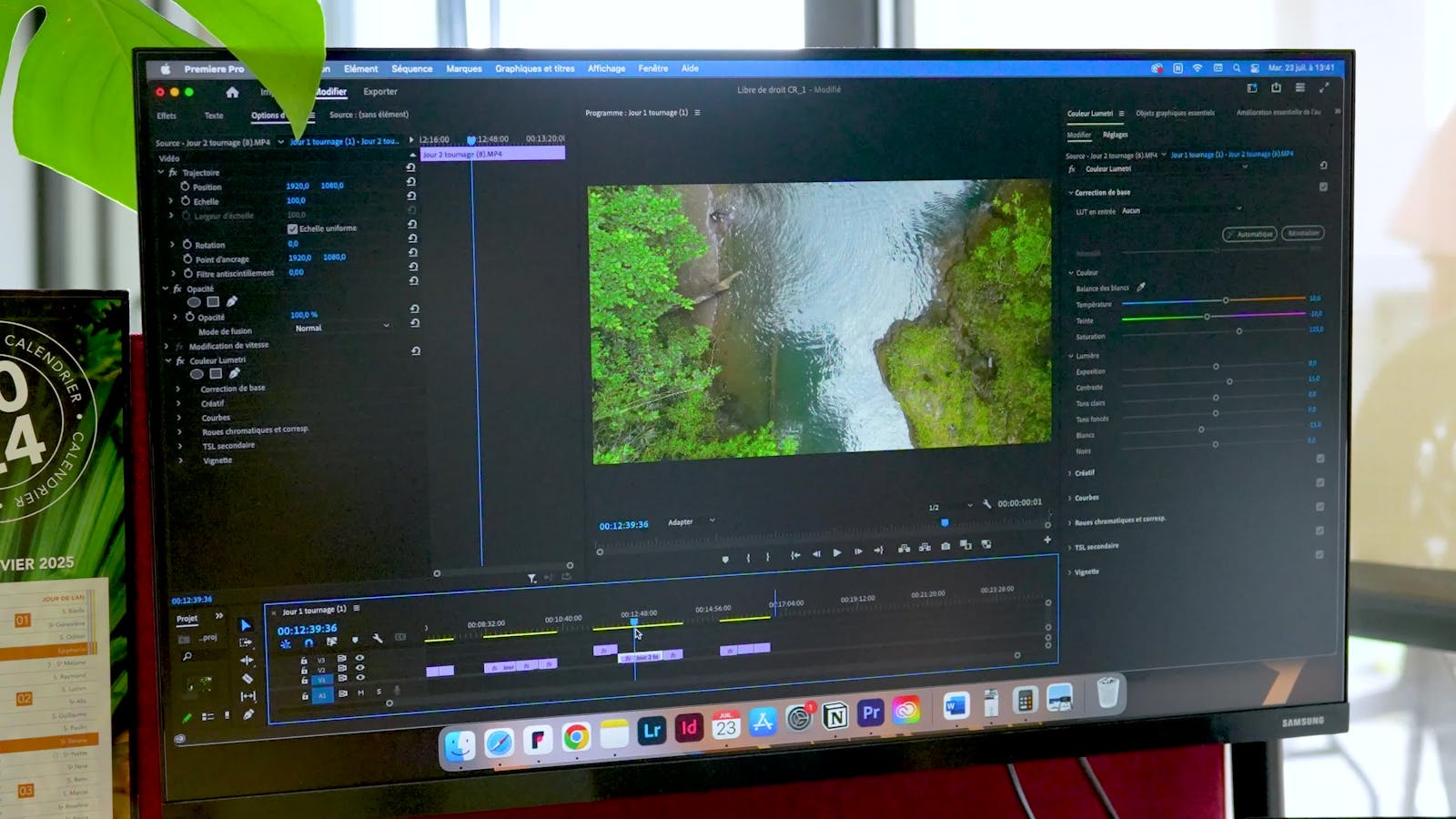Toggle visibility of track V3
Screen dimensions: 1456x819
pos(360,658)
